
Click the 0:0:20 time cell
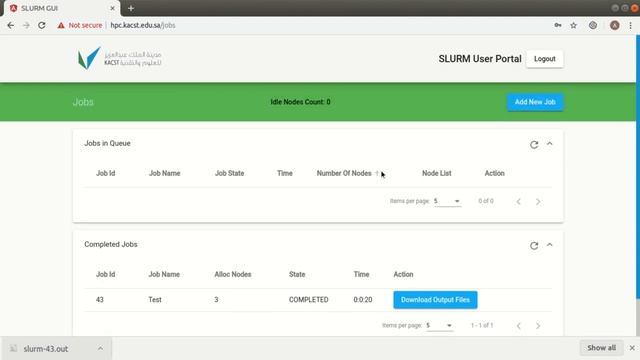[363, 300]
